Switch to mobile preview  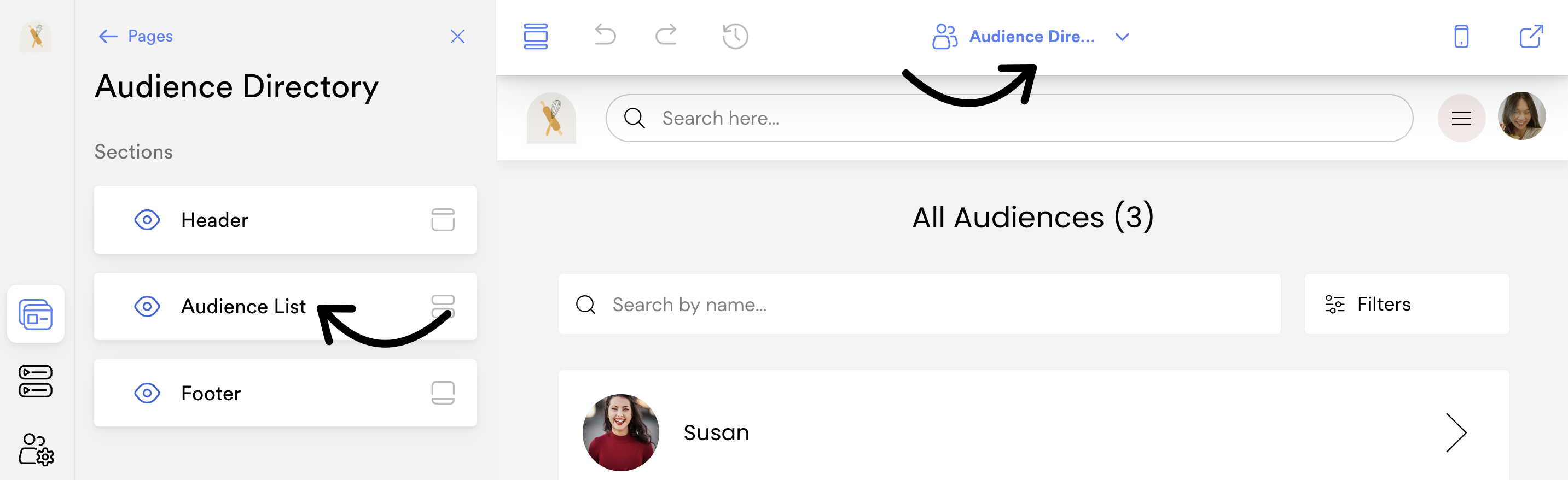pyautogui.click(x=1461, y=37)
